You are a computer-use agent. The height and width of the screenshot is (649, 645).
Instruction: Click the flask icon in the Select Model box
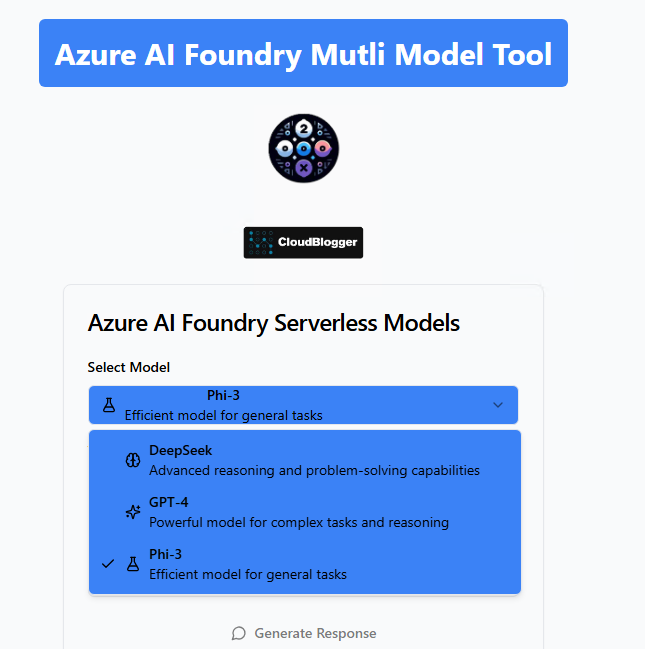(109, 405)
